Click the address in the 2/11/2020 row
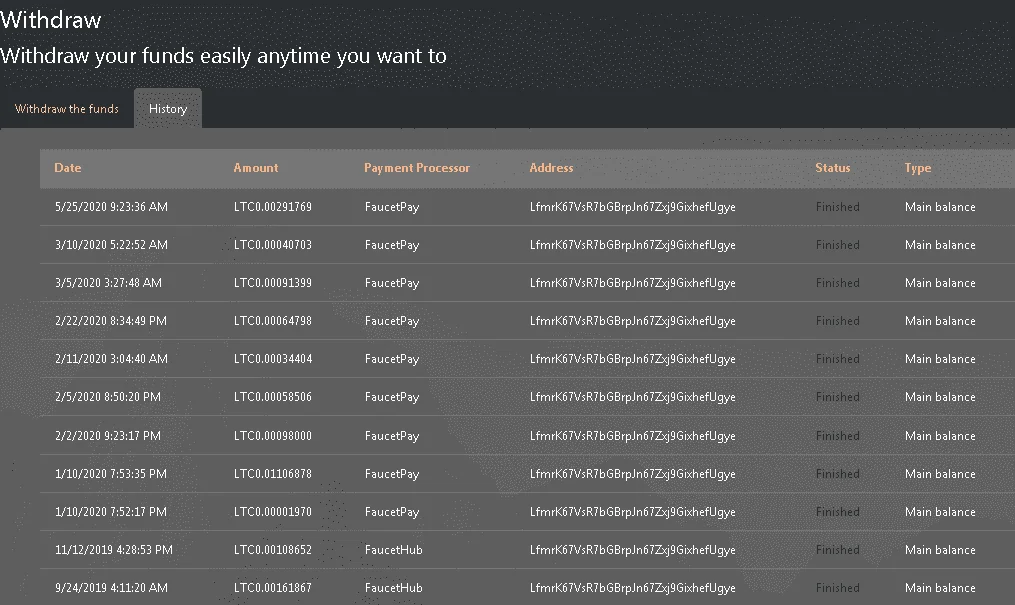 (x=632, y=359)
